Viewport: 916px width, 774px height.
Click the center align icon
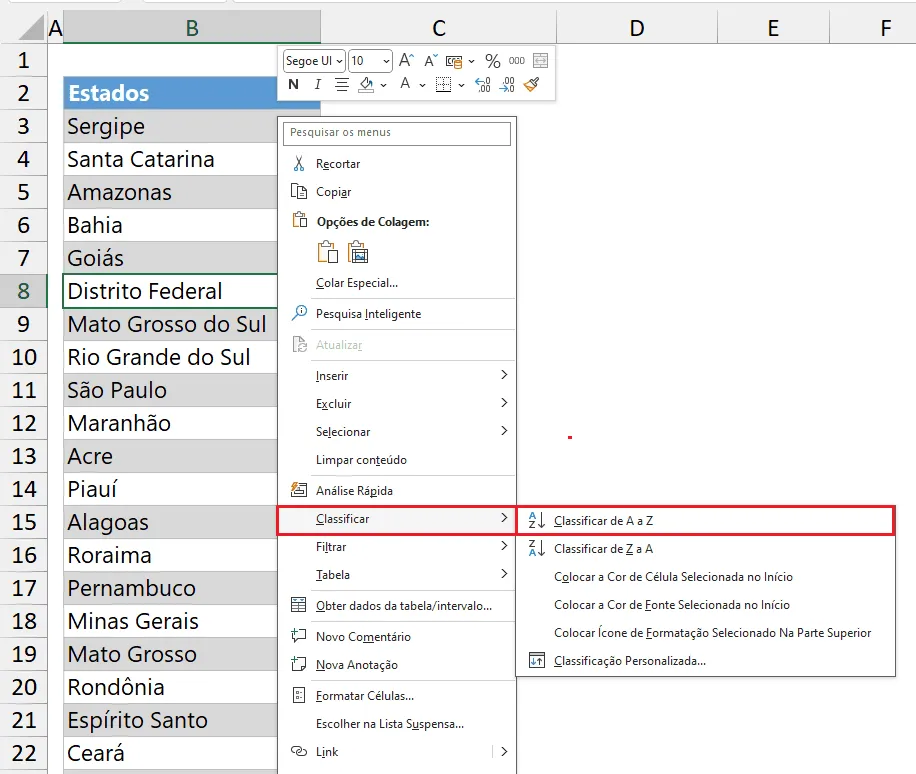tap(342, 85)
